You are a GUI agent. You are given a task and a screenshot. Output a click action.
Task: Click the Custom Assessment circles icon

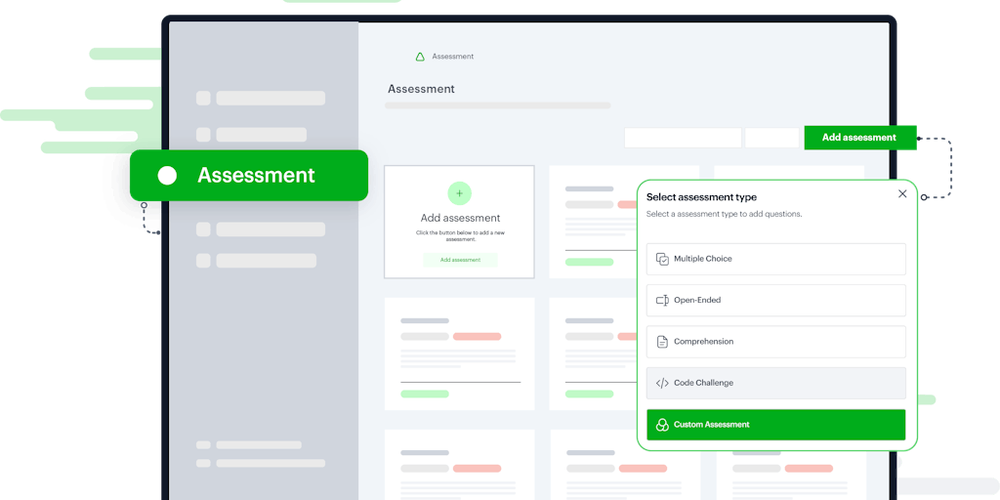pyautogui.click(x=663, y=425)
